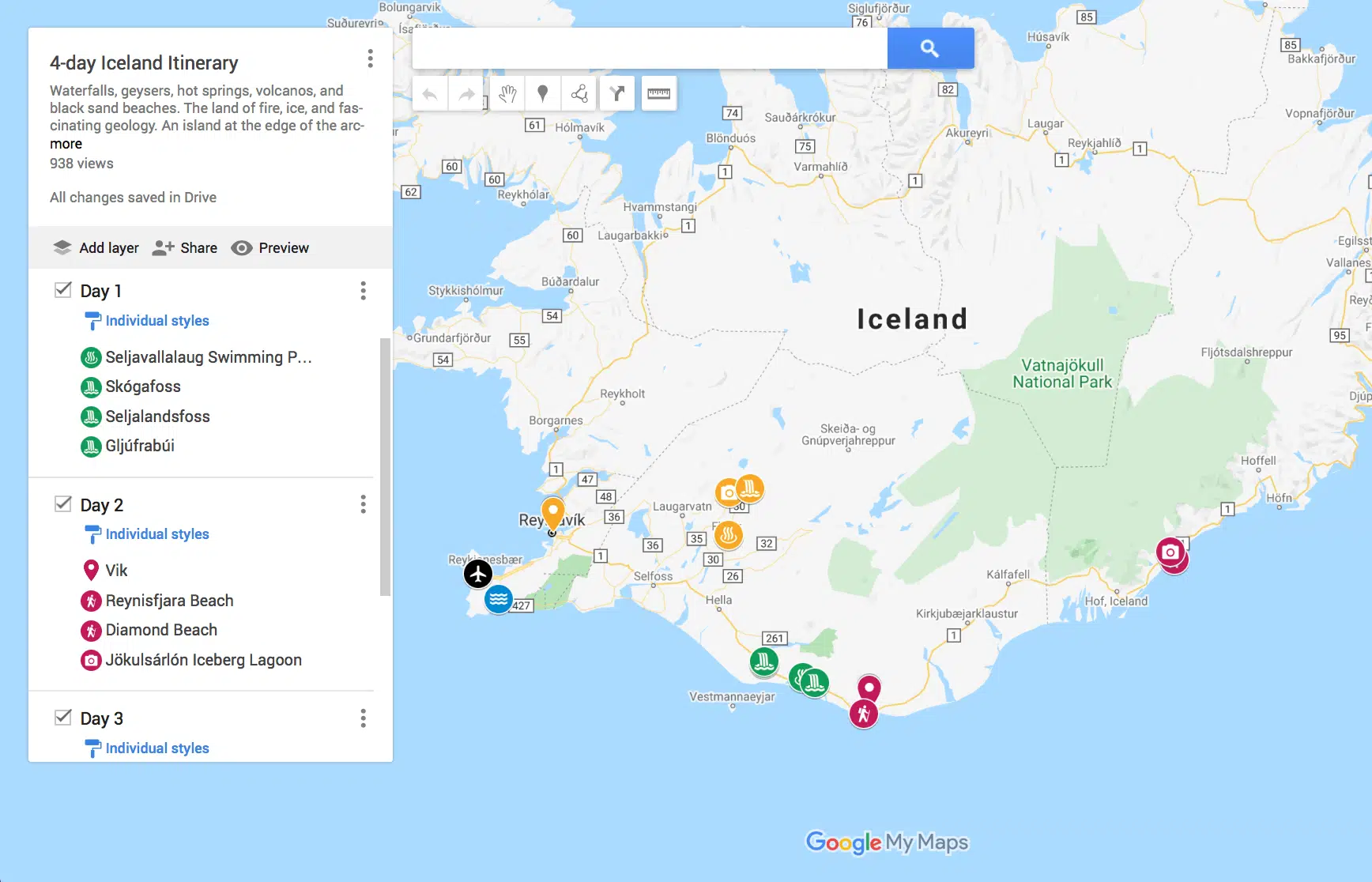Toggle the Day 2 layer checkbox
The width and height of the screenshot is (1372, 882).
tap(63, 504)
